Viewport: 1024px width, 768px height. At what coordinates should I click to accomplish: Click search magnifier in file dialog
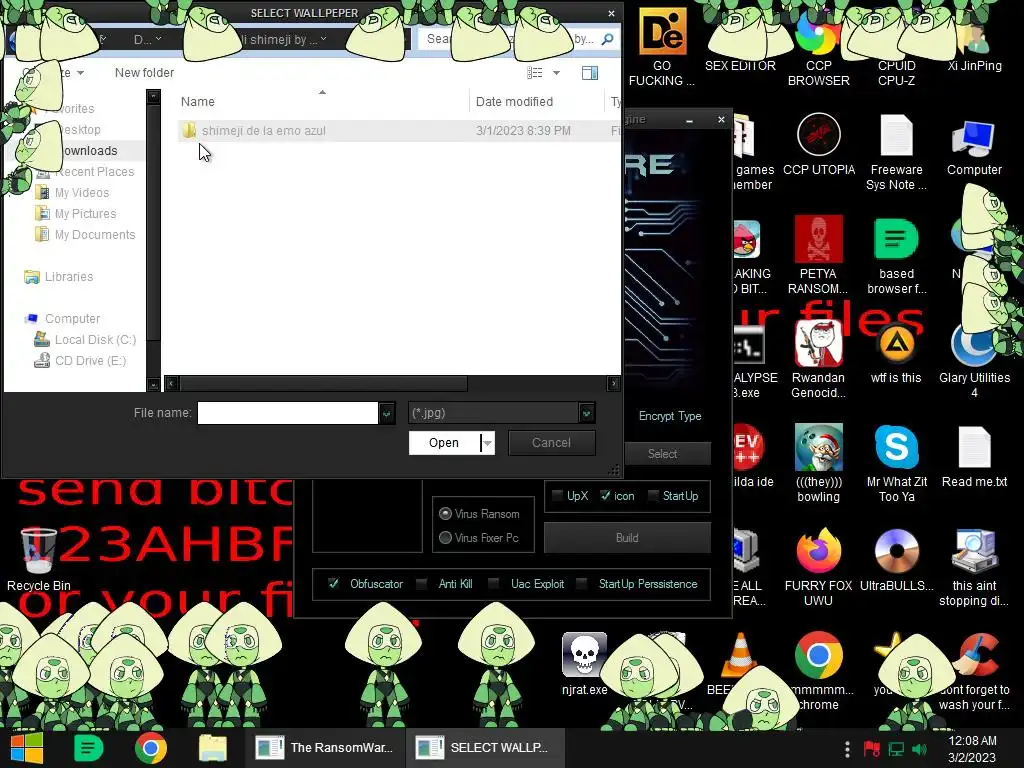pos(607,39)
